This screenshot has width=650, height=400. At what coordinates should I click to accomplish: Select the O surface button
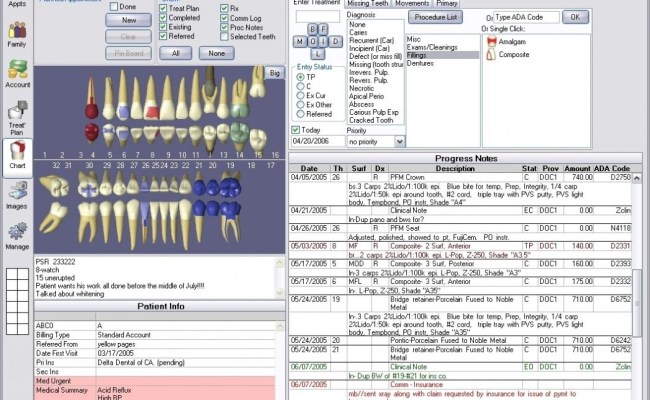[313, 41]
